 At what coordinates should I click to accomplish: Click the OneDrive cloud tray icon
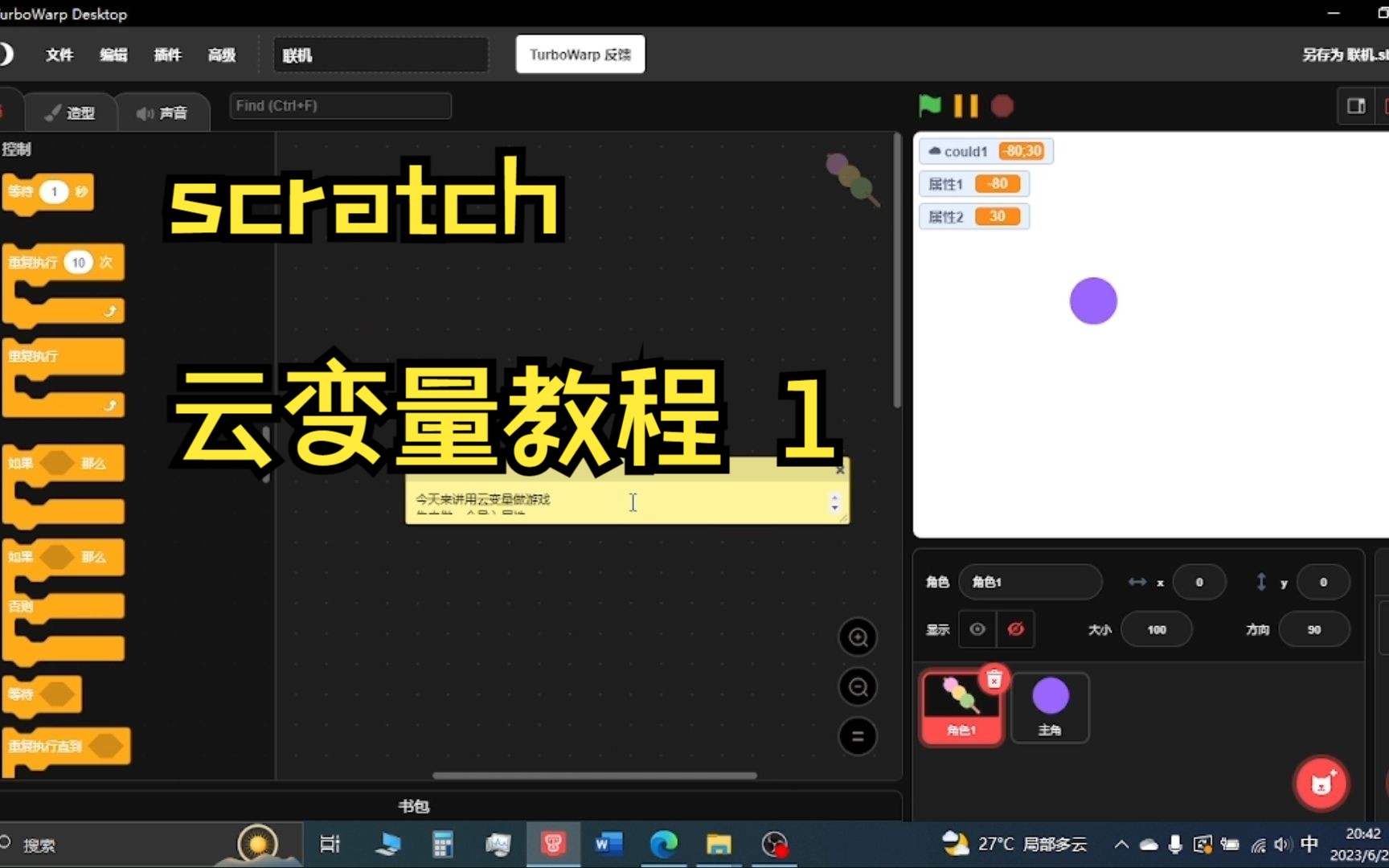coord(1149,845)
